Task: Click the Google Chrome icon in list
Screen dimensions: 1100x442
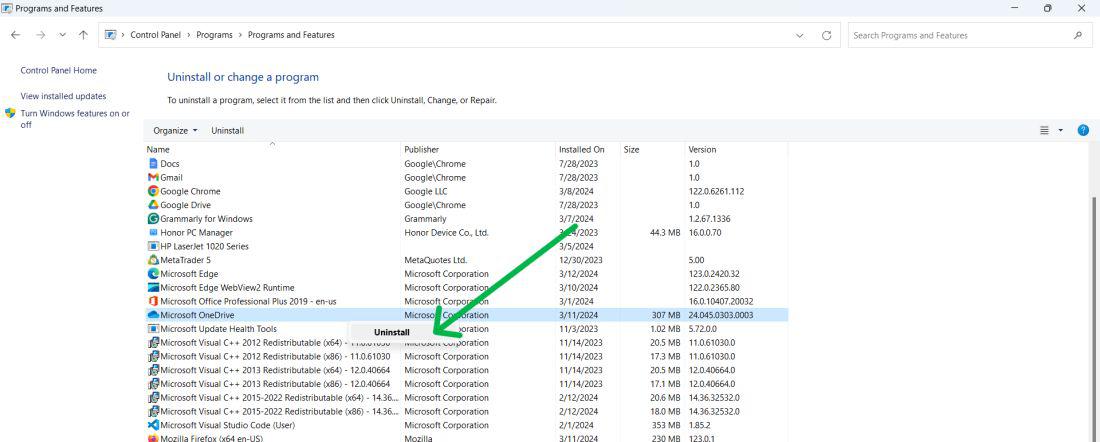Action: coord(154,191)
